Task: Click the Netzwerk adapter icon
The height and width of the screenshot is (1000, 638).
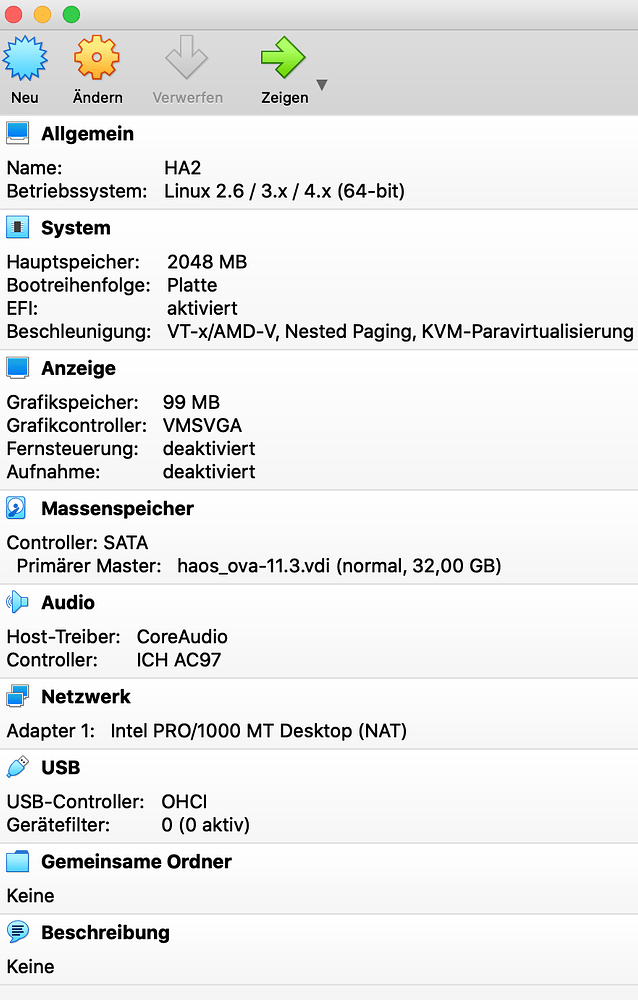Action: click(x=17, y=696)
